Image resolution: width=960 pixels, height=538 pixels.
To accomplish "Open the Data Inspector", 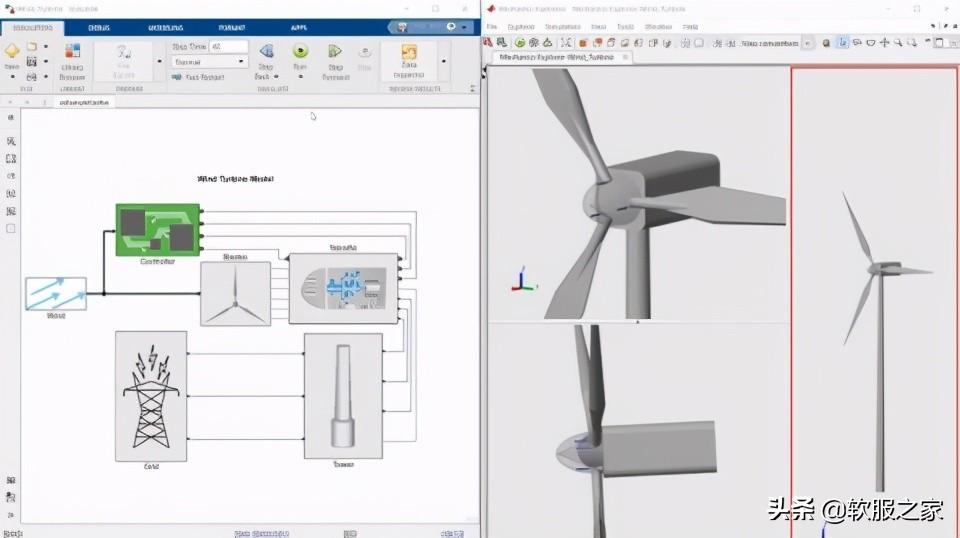I will 408,55.
